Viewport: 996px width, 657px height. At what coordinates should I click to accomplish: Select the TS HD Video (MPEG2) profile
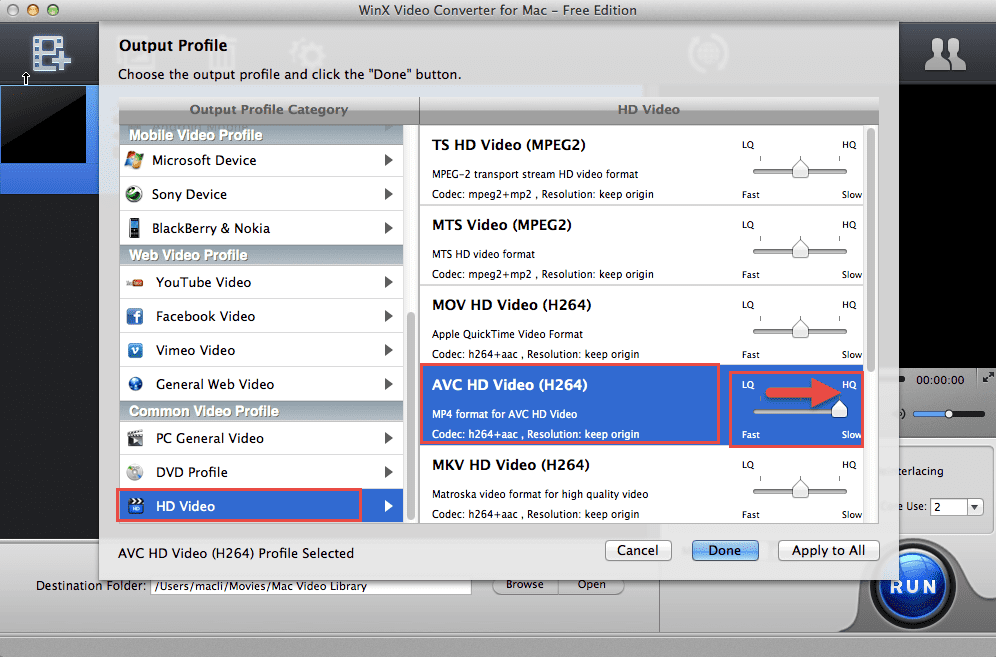642,165
